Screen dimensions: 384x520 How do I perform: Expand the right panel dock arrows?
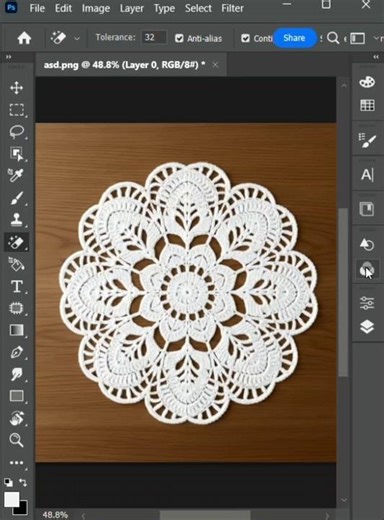(x=376, y=57)
